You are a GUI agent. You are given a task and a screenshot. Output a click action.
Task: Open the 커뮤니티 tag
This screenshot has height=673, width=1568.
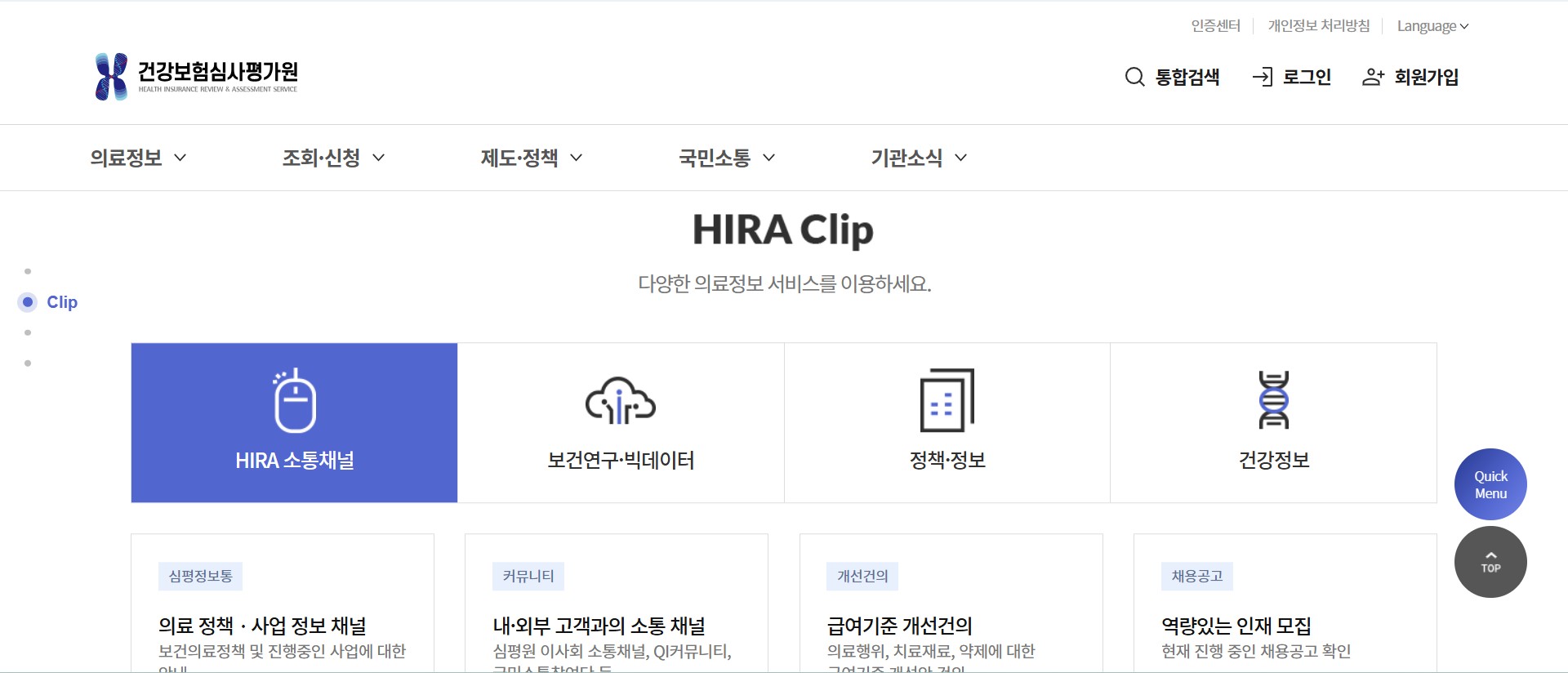(x=528, y=577)
